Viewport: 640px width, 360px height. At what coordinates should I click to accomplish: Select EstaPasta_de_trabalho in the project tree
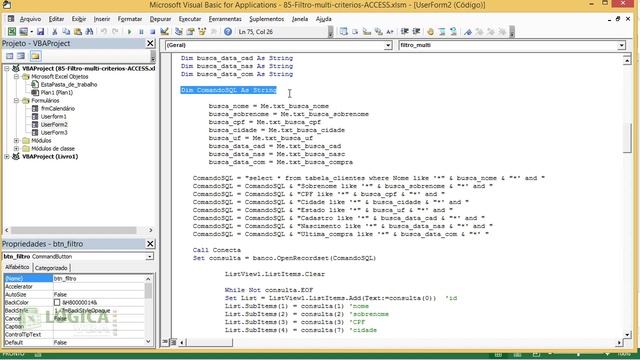[x=69, y=84]
